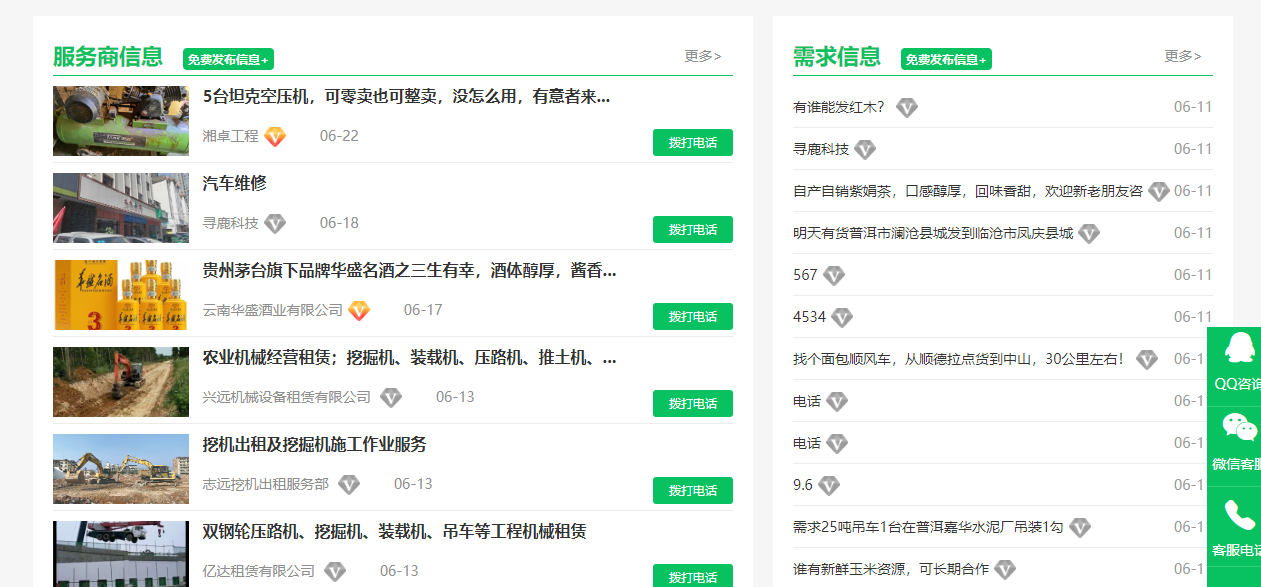
Task: Open 挖机出租及挖掘机施工作业服务 listing
Action: click(314, 445)
